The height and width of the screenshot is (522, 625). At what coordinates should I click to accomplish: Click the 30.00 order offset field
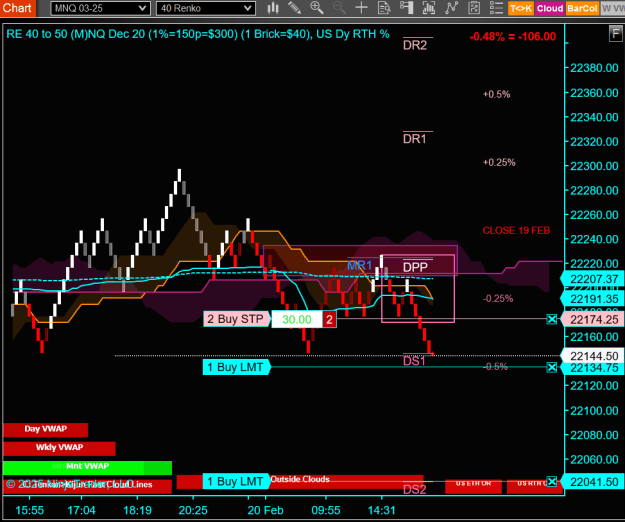tap(297, 320)
